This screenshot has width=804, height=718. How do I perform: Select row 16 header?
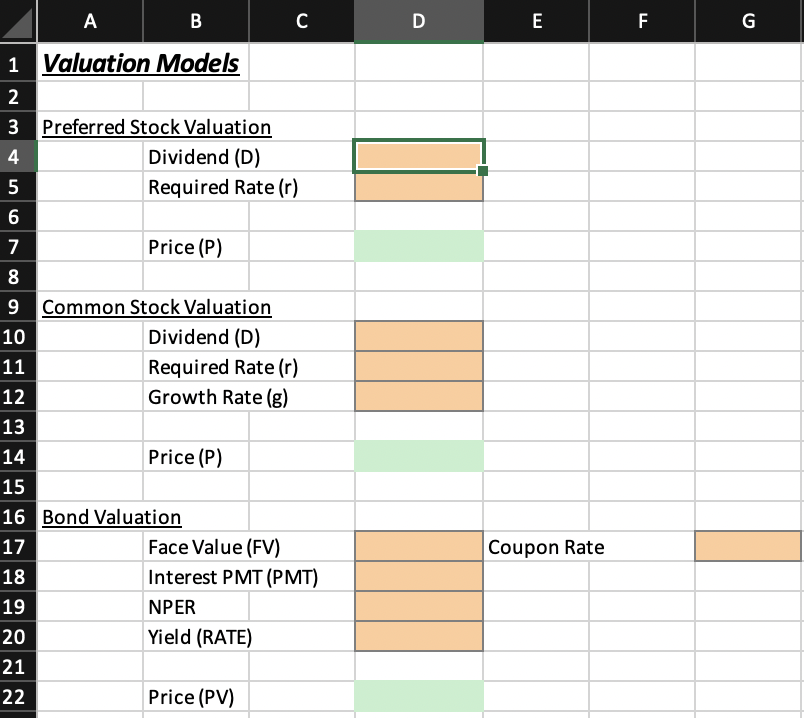[16, 517]
